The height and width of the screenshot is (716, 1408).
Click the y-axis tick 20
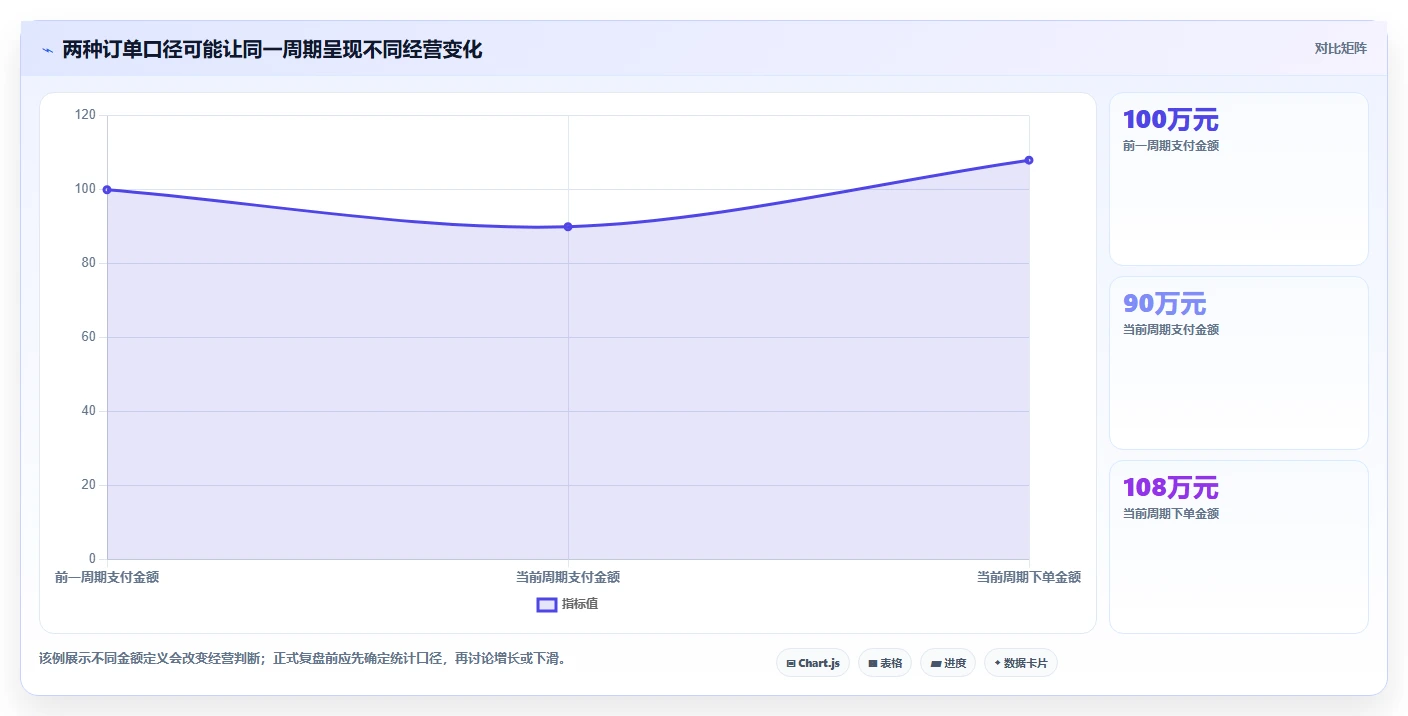[89, 485]
